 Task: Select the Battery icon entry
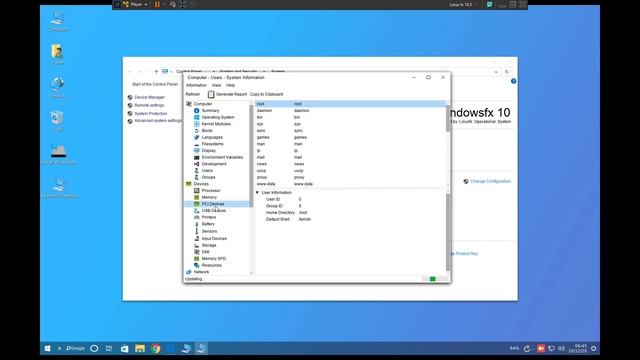196,224
